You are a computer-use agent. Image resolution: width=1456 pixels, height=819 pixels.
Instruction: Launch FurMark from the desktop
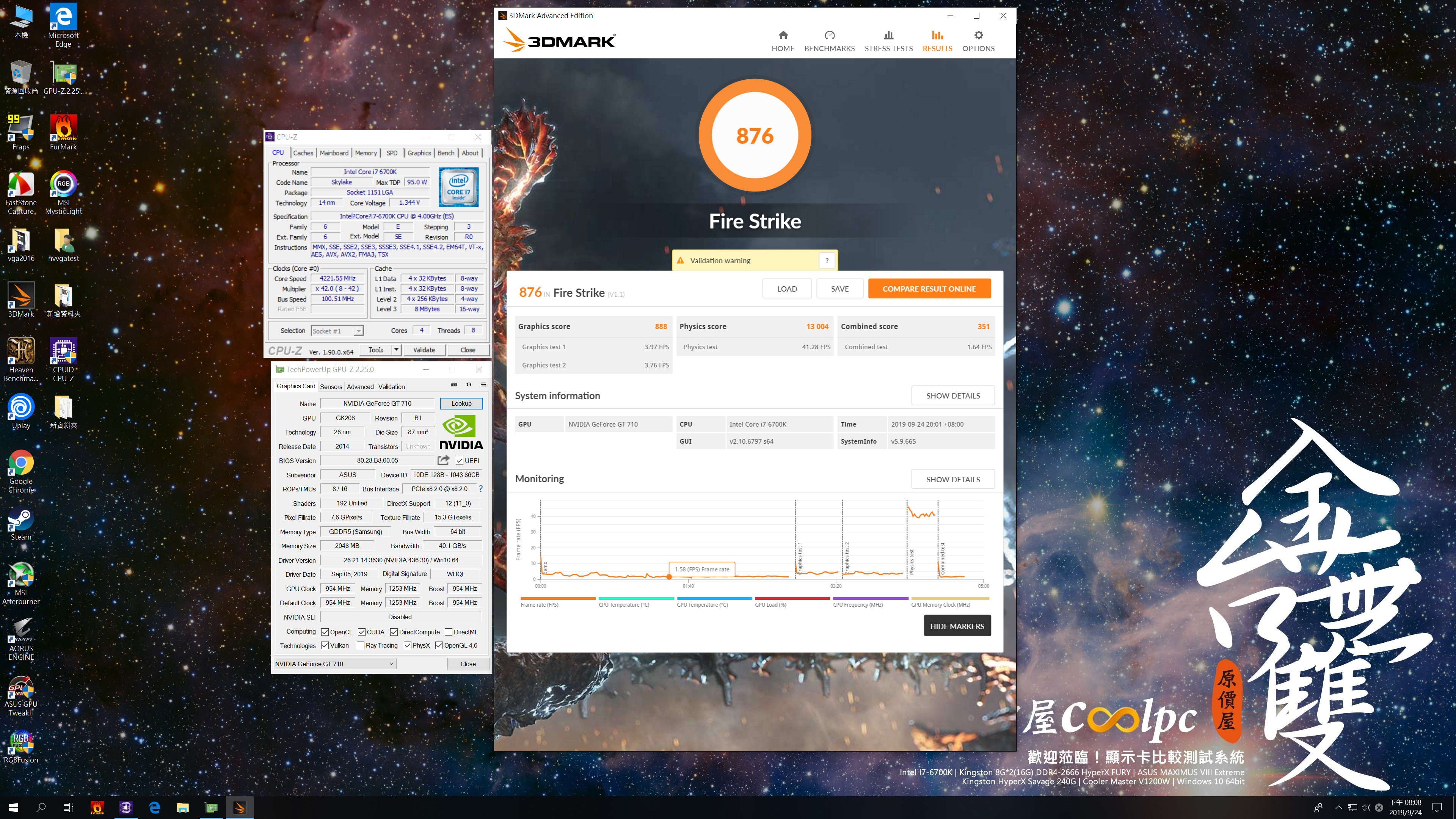(x=63, y=133)
